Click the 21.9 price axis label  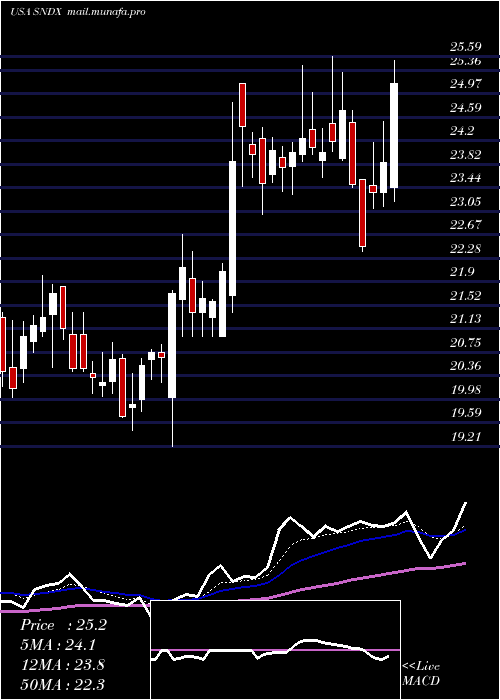pyautogui.click(x=462, y=272)
